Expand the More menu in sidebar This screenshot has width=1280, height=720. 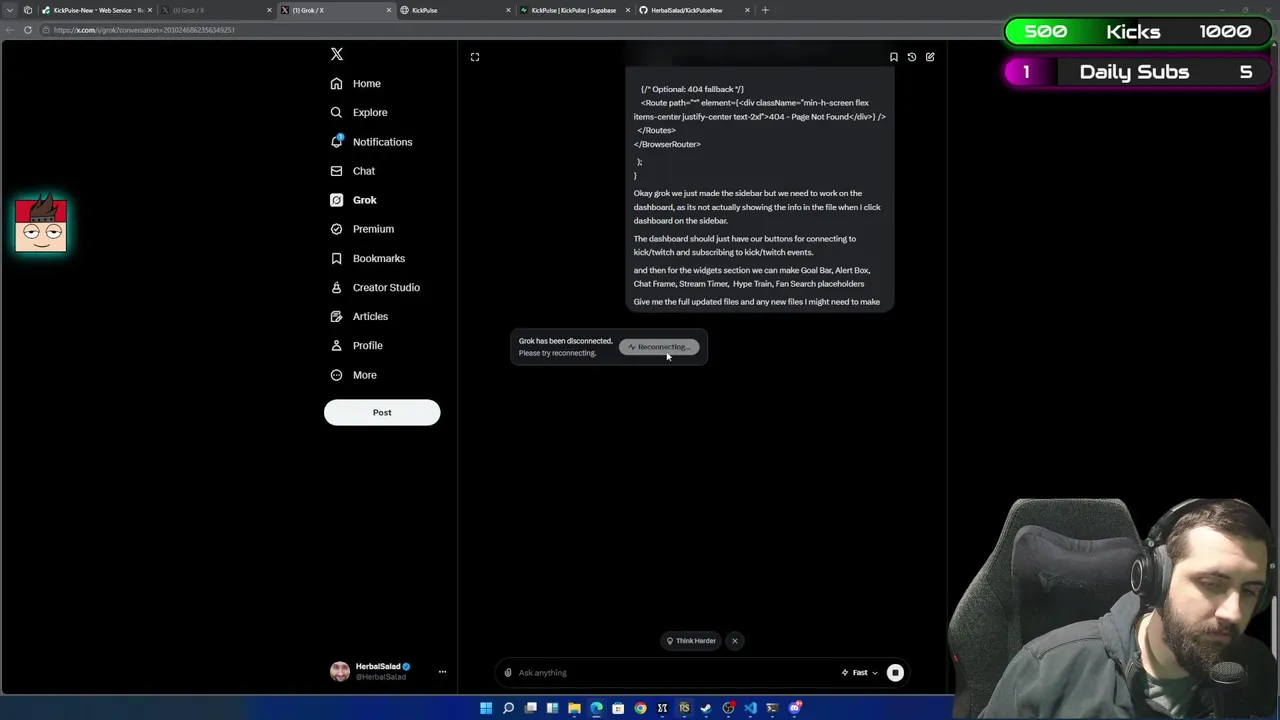point(354,375)
